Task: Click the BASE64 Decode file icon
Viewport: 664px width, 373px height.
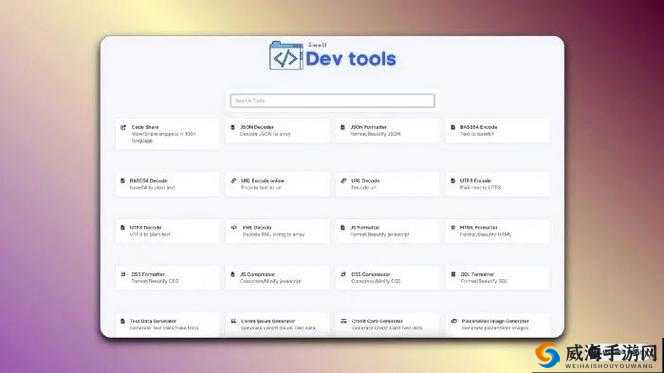Action: click(123, 181)
